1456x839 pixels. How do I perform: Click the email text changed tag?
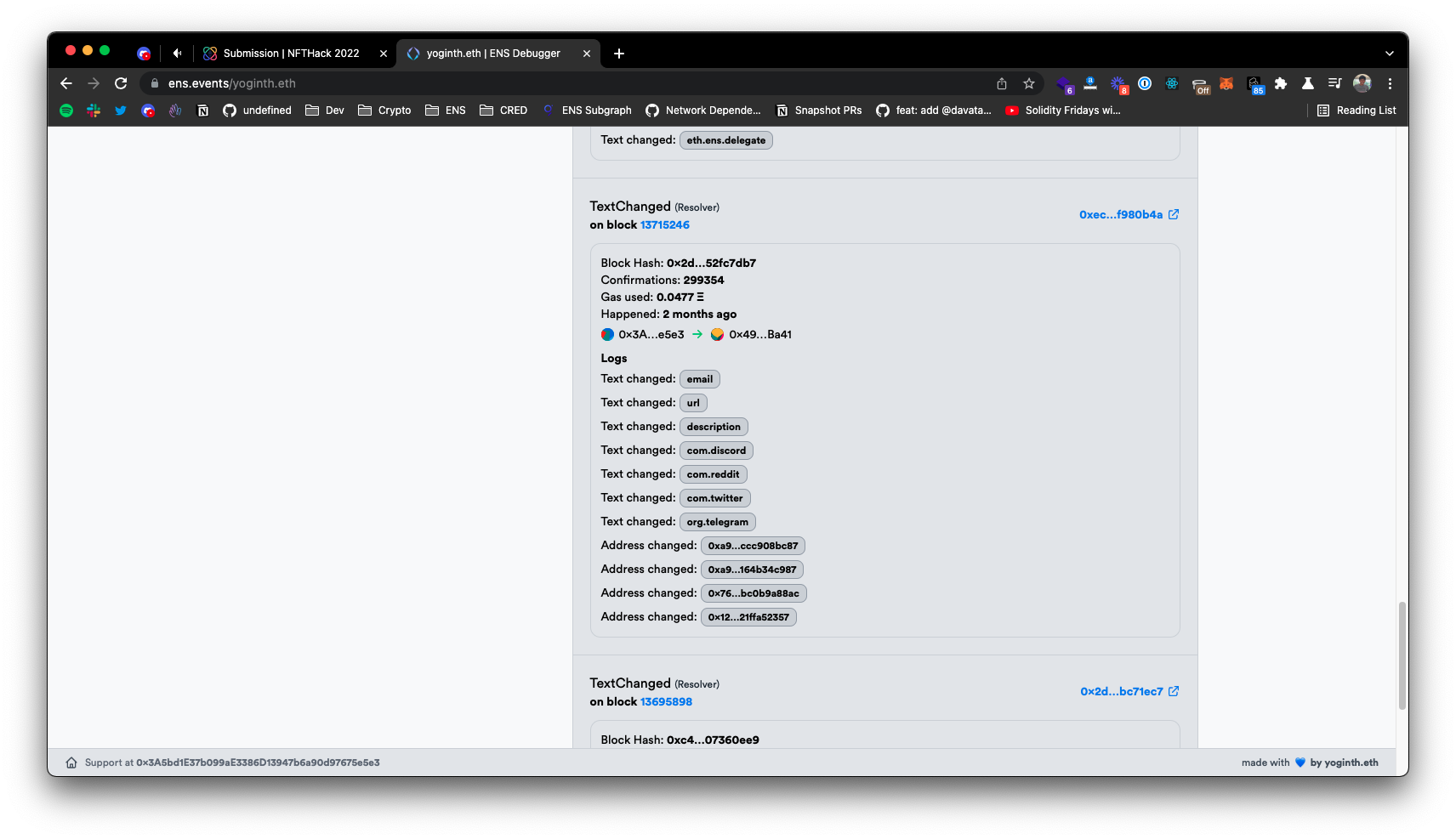pyautogui.click(x=700, y=379)
